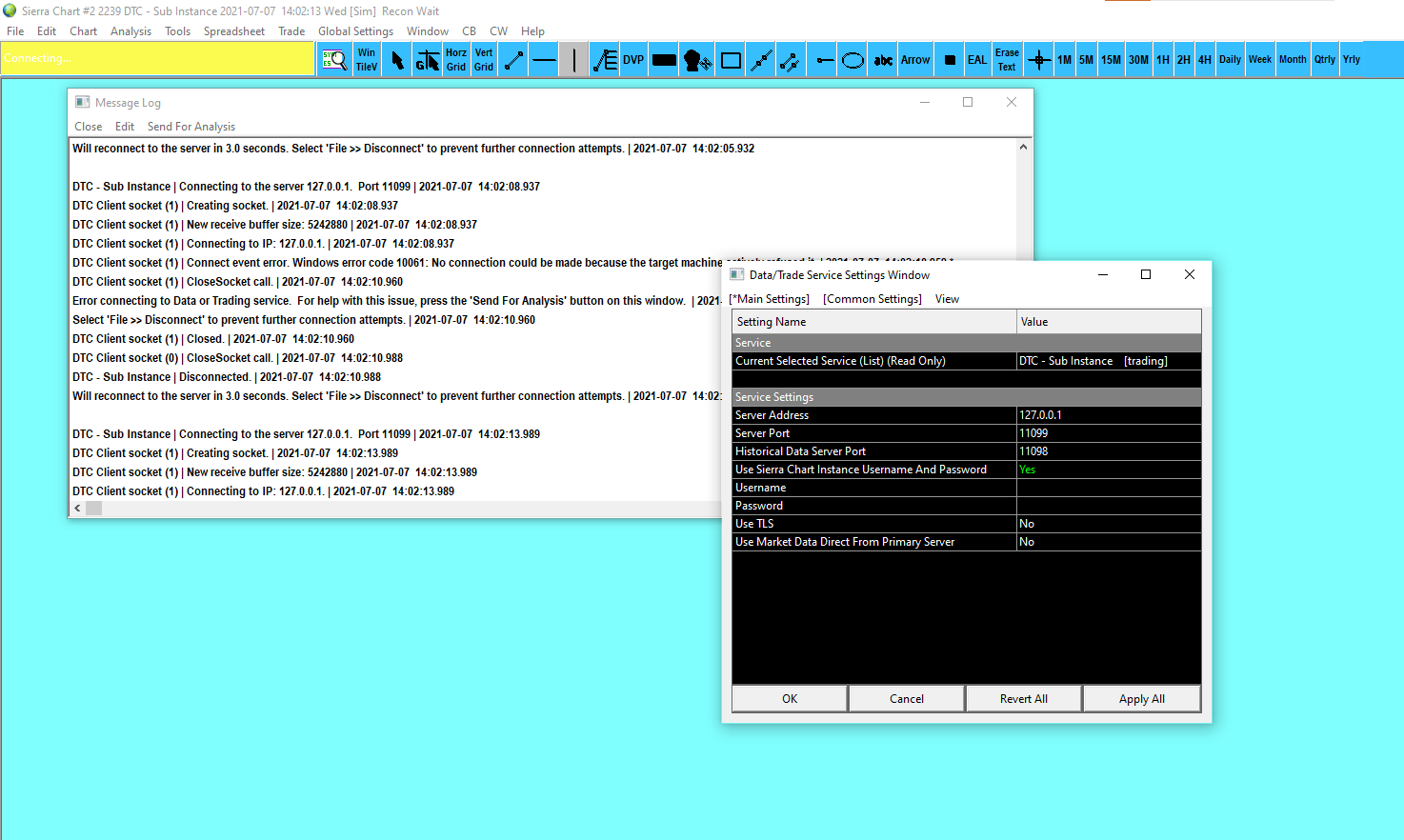Switch to the 5M timeframe
Image resolution: width=1404 pixels, height=840 pixels.
point(1086,60)
